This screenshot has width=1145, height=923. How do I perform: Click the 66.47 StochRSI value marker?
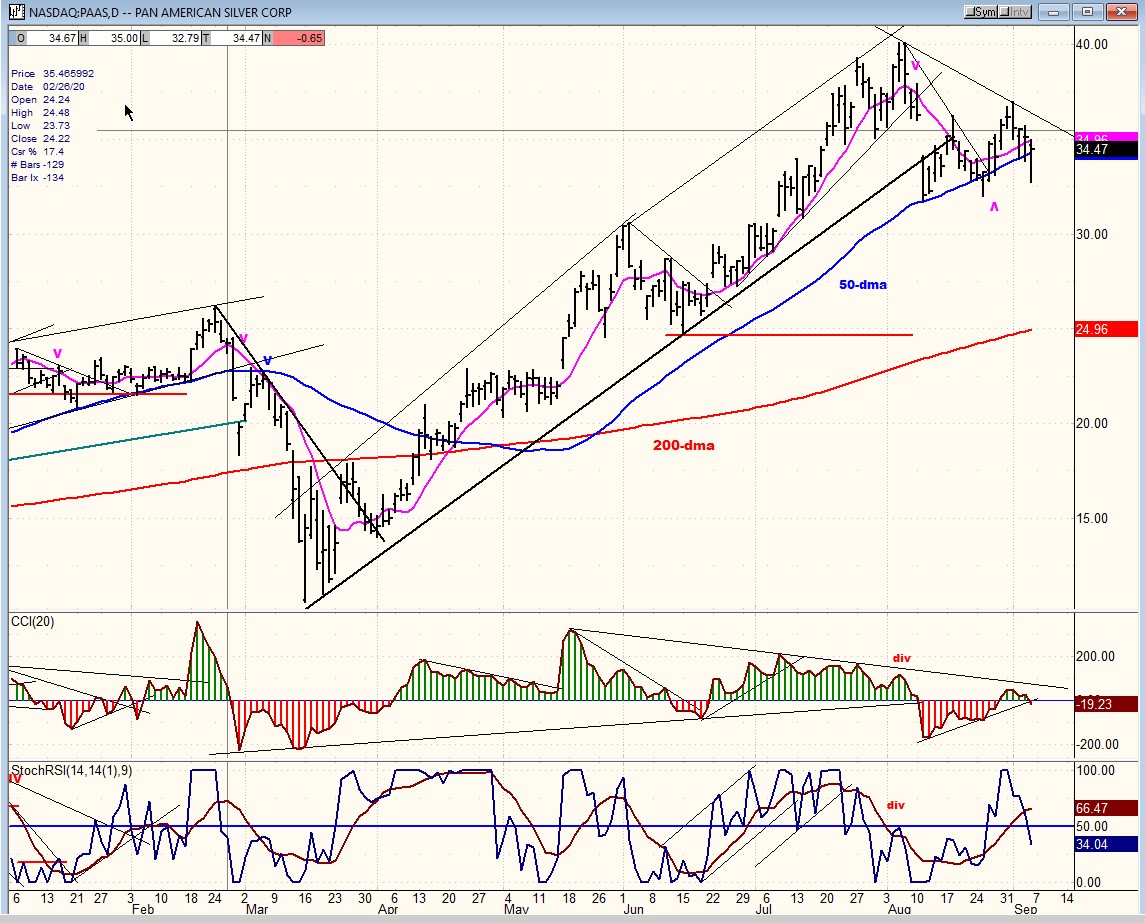(1106, 808)
